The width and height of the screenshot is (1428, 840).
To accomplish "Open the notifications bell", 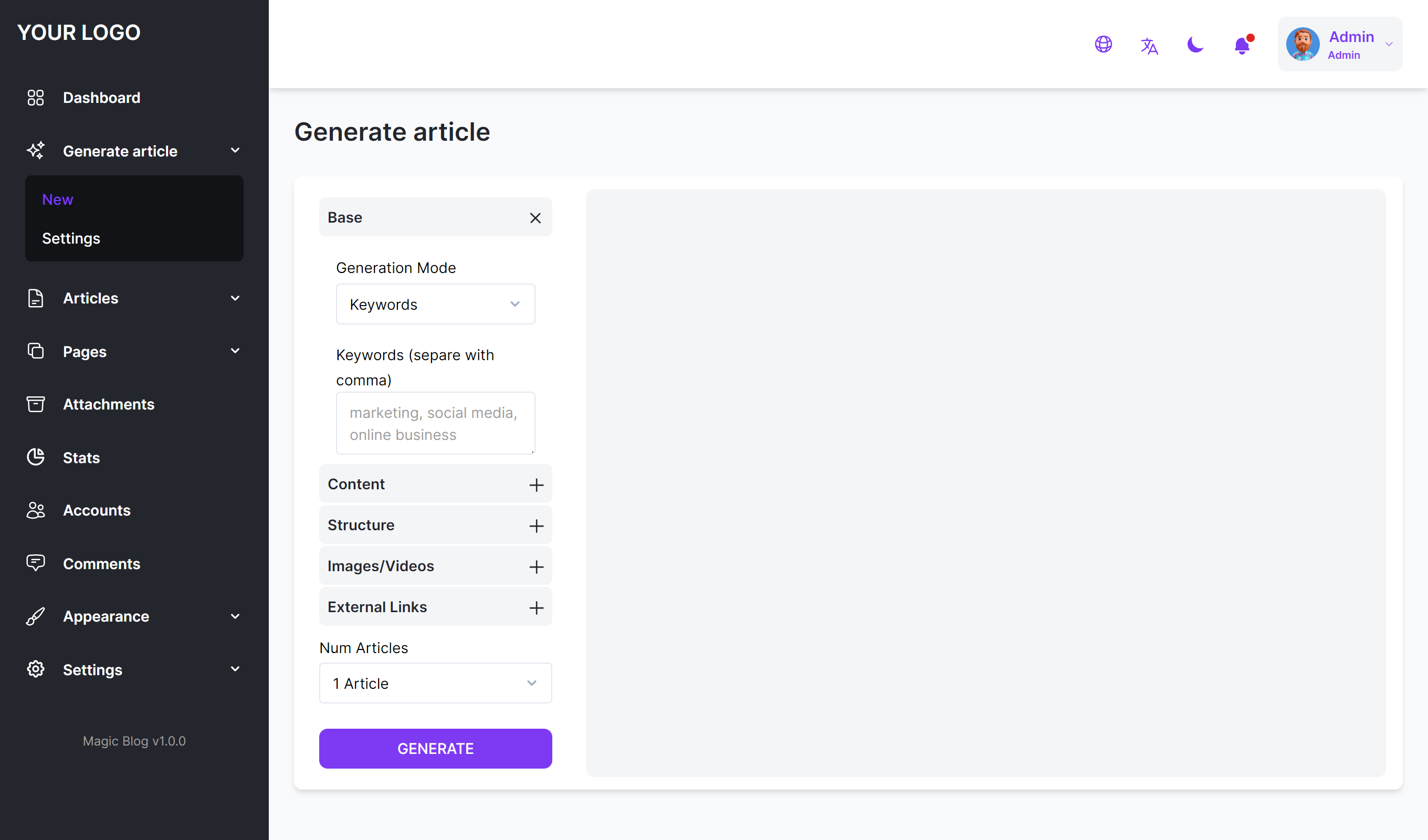I will pyautogui.click(x=1242, y=45).
